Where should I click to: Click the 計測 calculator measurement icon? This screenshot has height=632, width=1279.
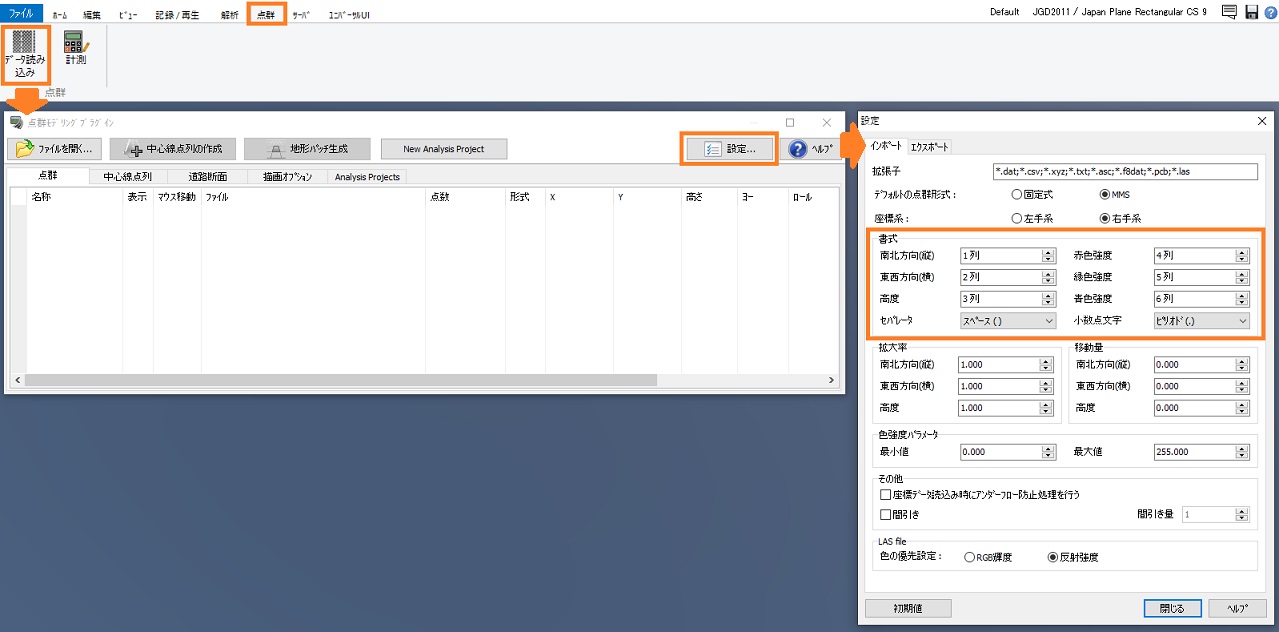76,48
